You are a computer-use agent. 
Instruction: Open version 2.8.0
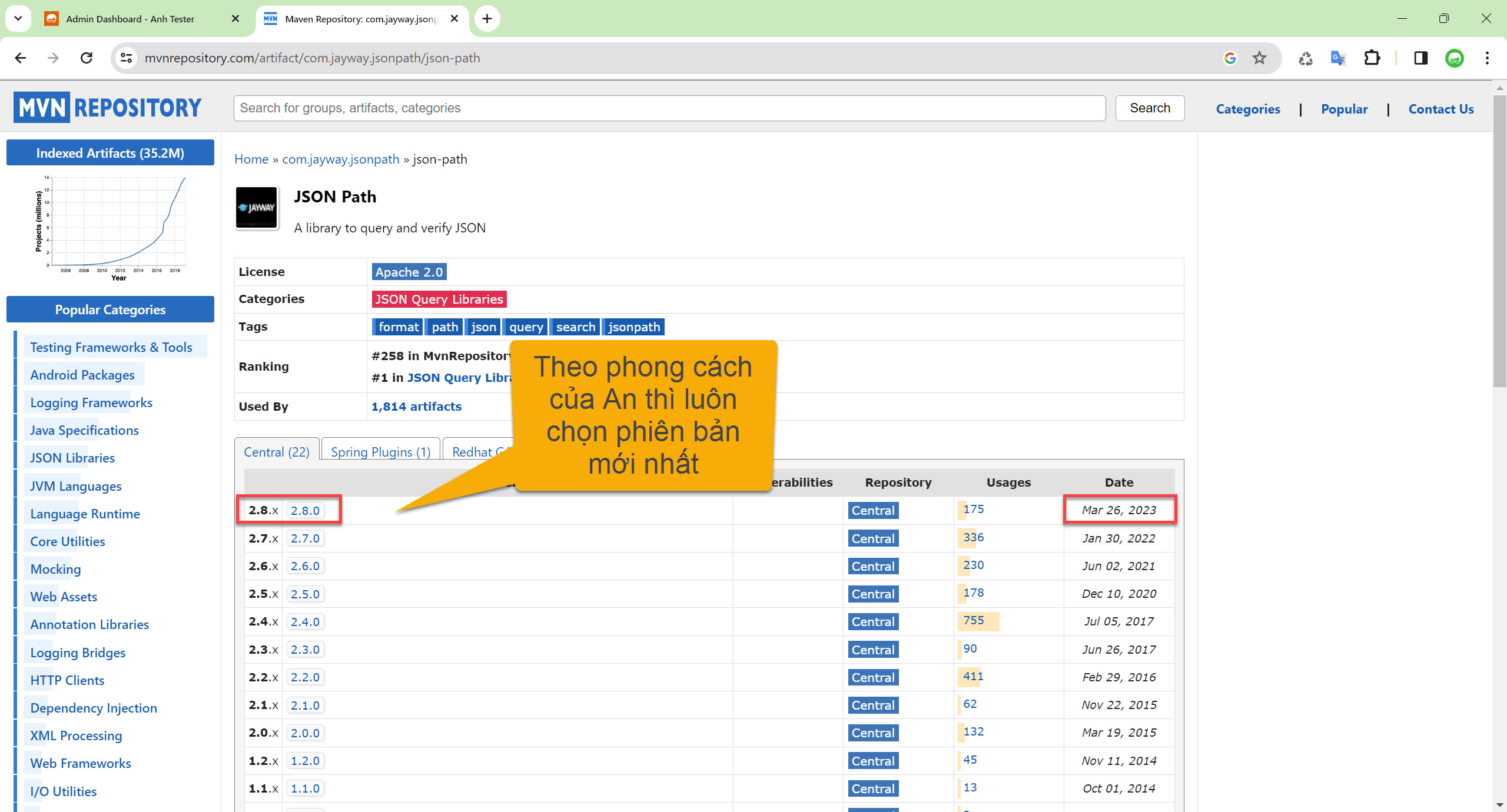305,511
